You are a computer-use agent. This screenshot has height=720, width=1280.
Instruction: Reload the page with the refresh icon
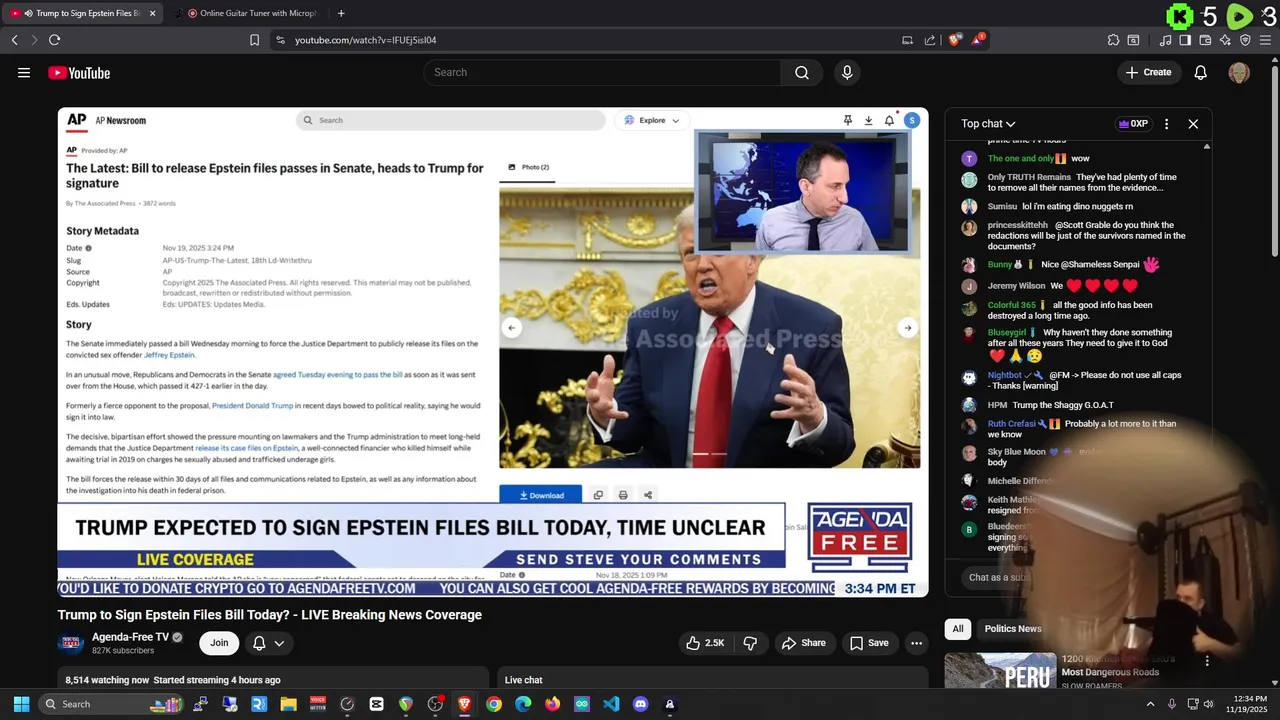(x=54, y=40)
